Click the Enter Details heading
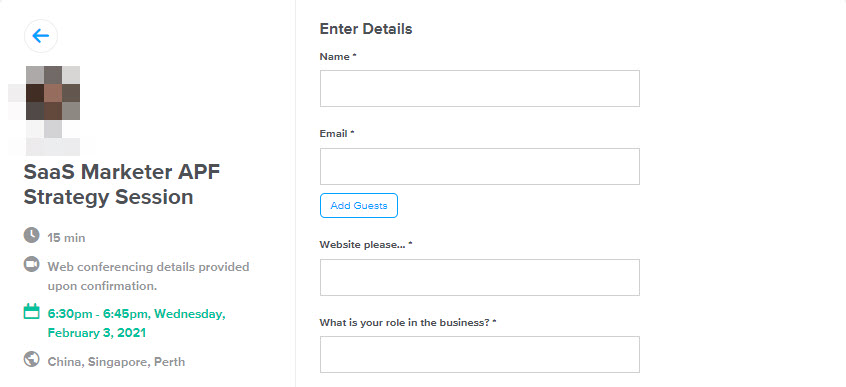 tap(366, 29)
